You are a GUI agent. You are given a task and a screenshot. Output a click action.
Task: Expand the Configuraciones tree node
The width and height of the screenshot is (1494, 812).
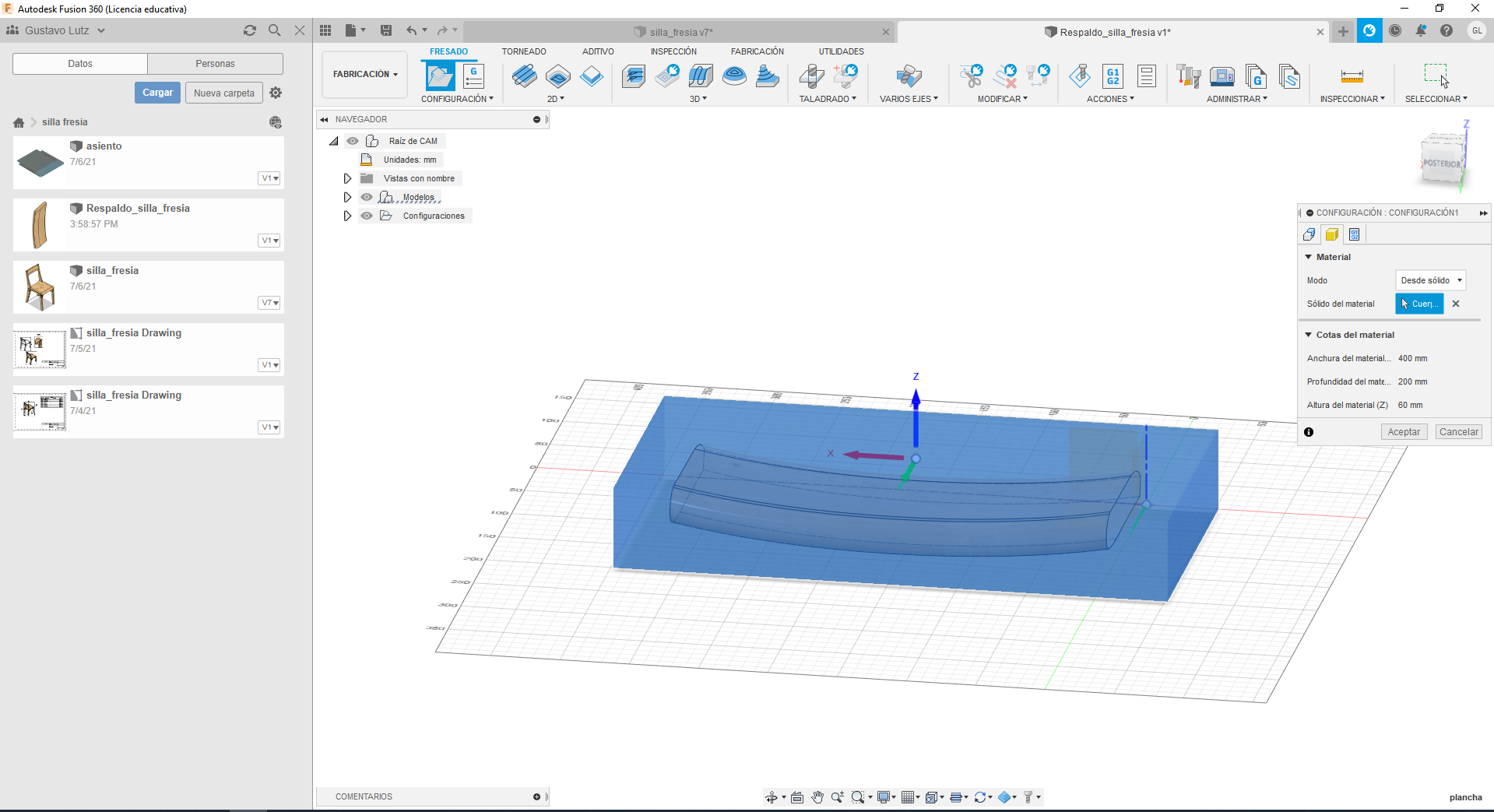click(348, 216)
